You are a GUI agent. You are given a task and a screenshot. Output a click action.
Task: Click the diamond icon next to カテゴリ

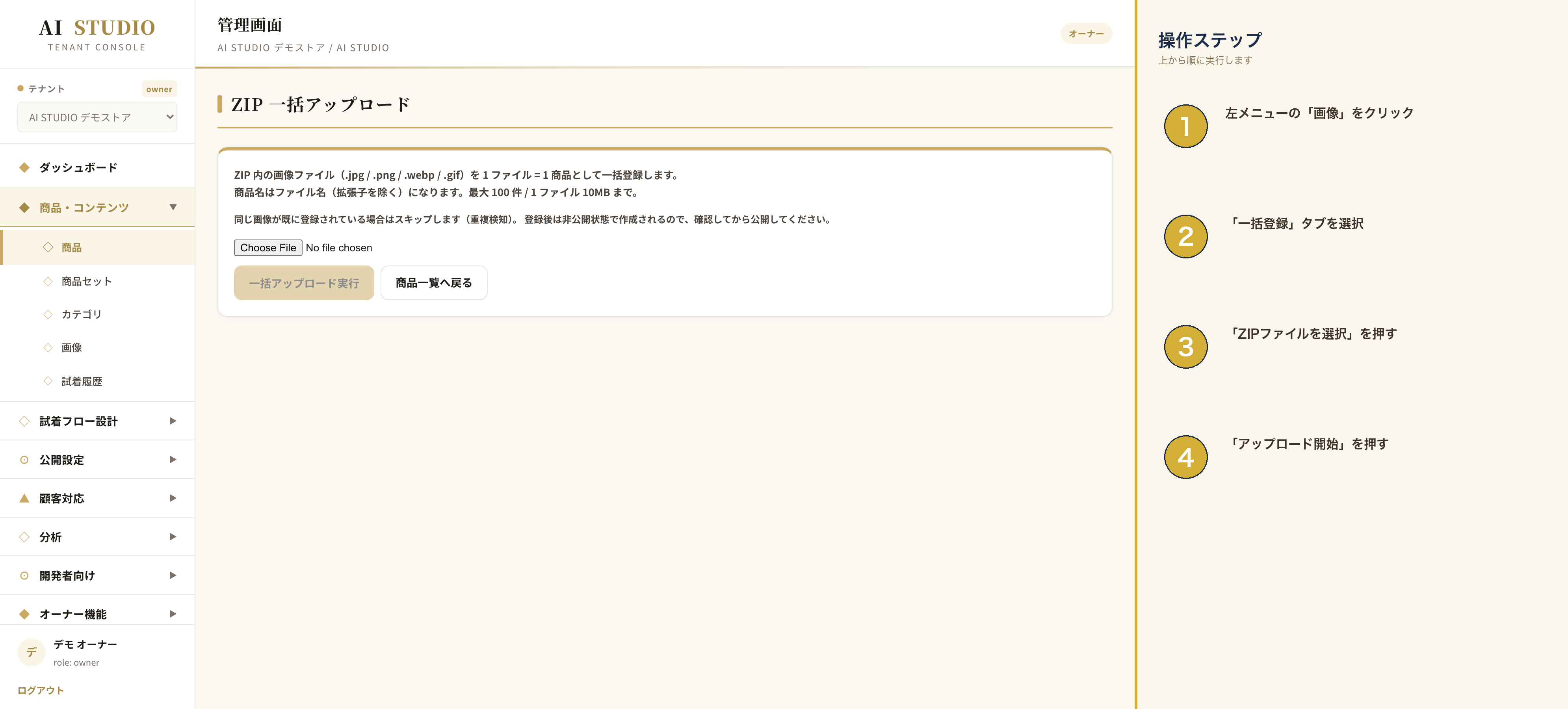[48, 314]
